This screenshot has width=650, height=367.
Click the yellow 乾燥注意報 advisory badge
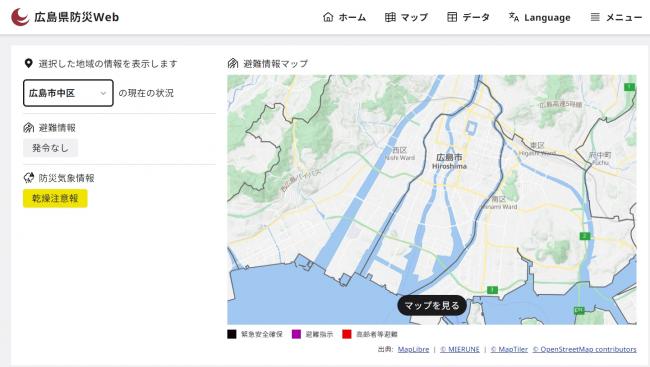(x=55, y=199)
